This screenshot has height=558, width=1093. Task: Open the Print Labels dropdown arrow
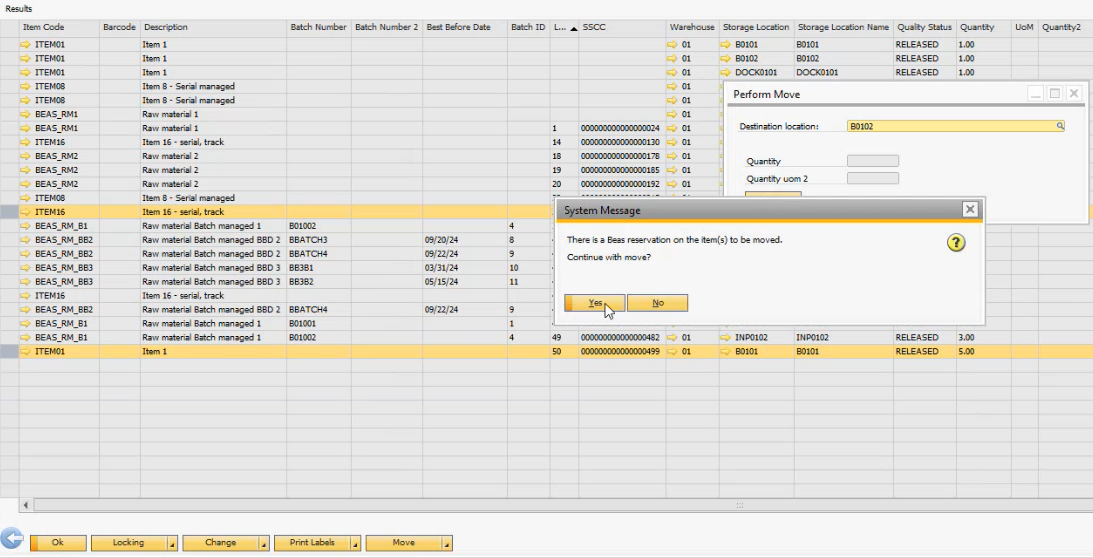[x=355, y=543]
